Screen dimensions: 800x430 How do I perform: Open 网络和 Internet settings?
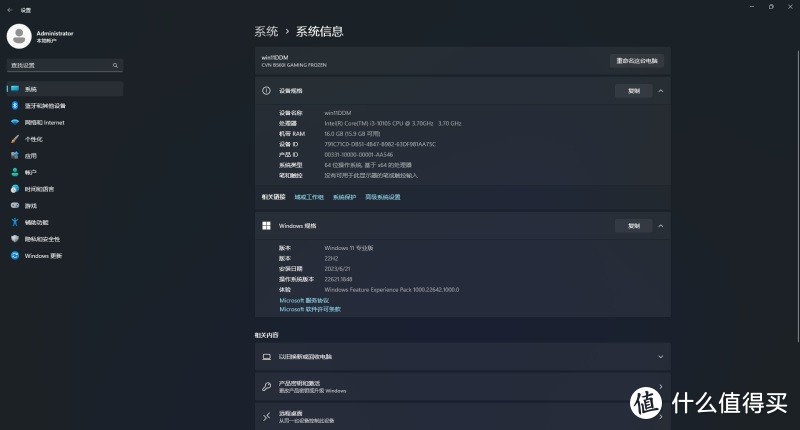(x=44, y=122)
